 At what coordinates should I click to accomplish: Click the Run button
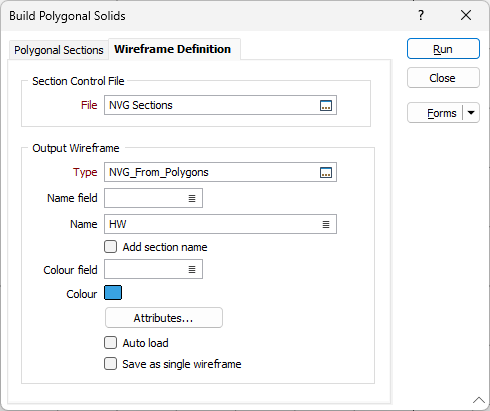[x=443, y=49]
